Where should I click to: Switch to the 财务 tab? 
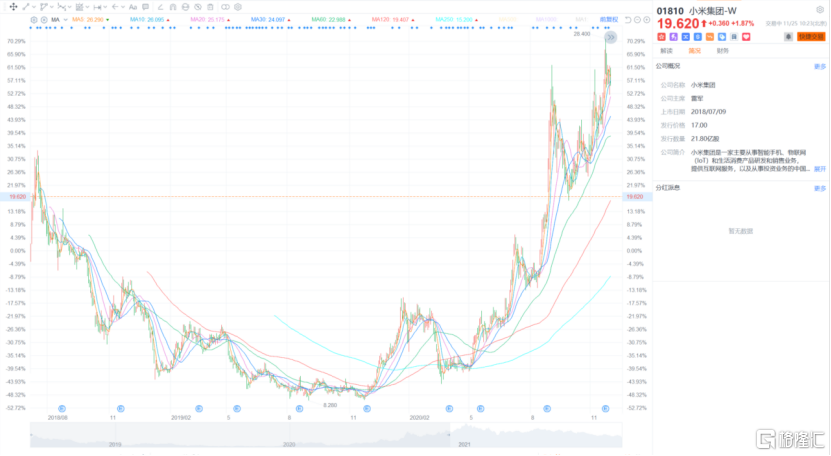[723, 51]
